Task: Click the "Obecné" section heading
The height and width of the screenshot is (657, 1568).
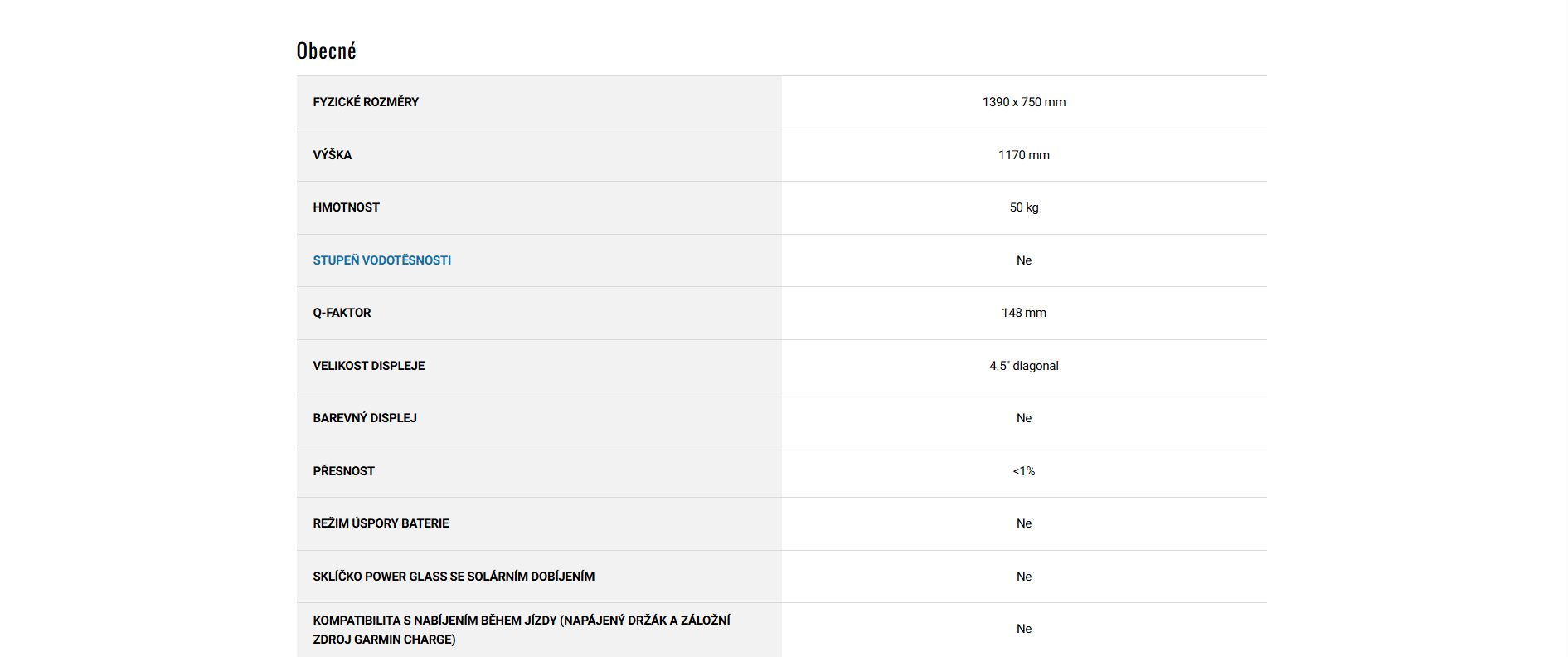Action: [x=326, y=51]
